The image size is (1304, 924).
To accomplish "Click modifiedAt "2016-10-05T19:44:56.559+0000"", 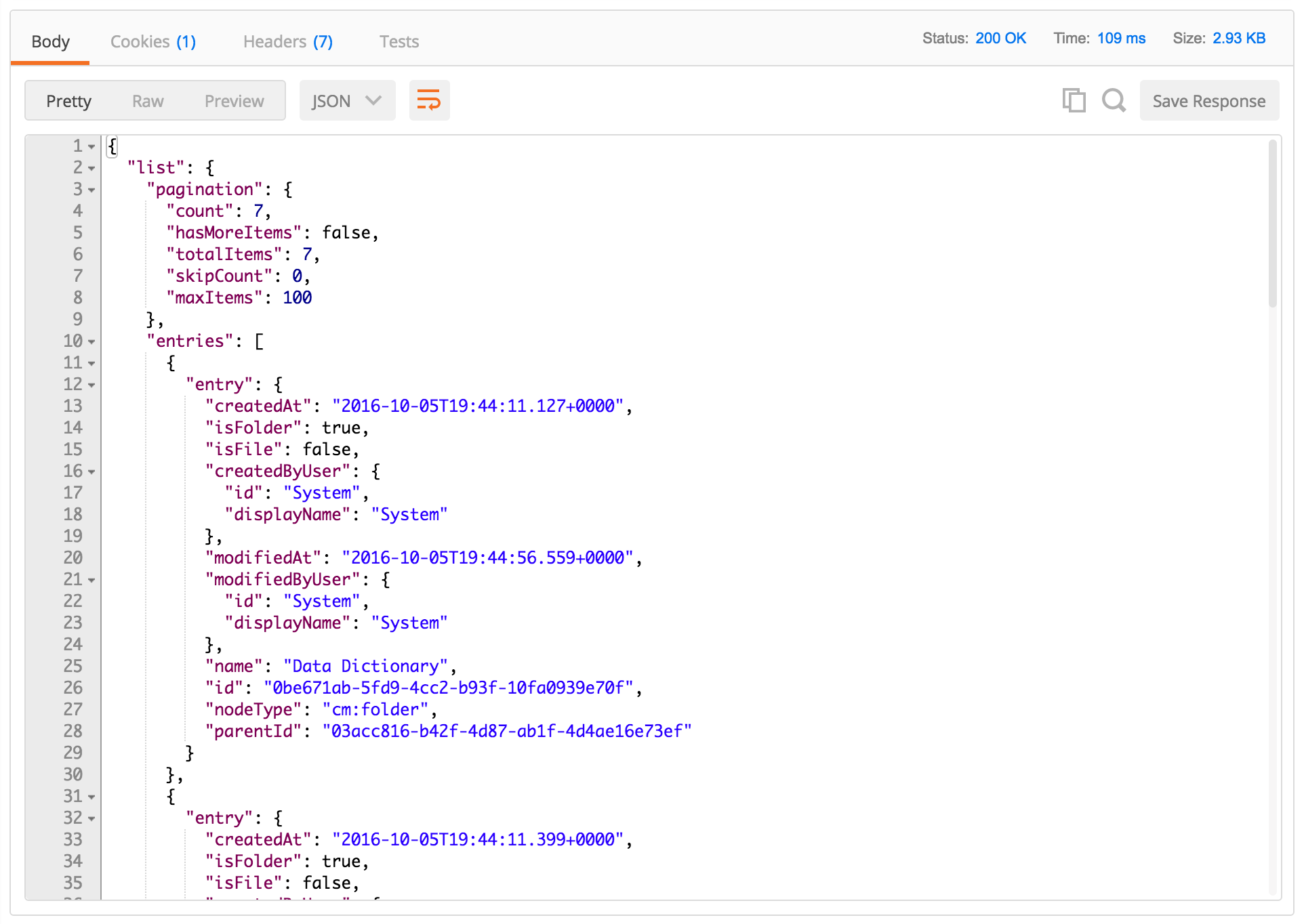I will click(x=487, y=558).
